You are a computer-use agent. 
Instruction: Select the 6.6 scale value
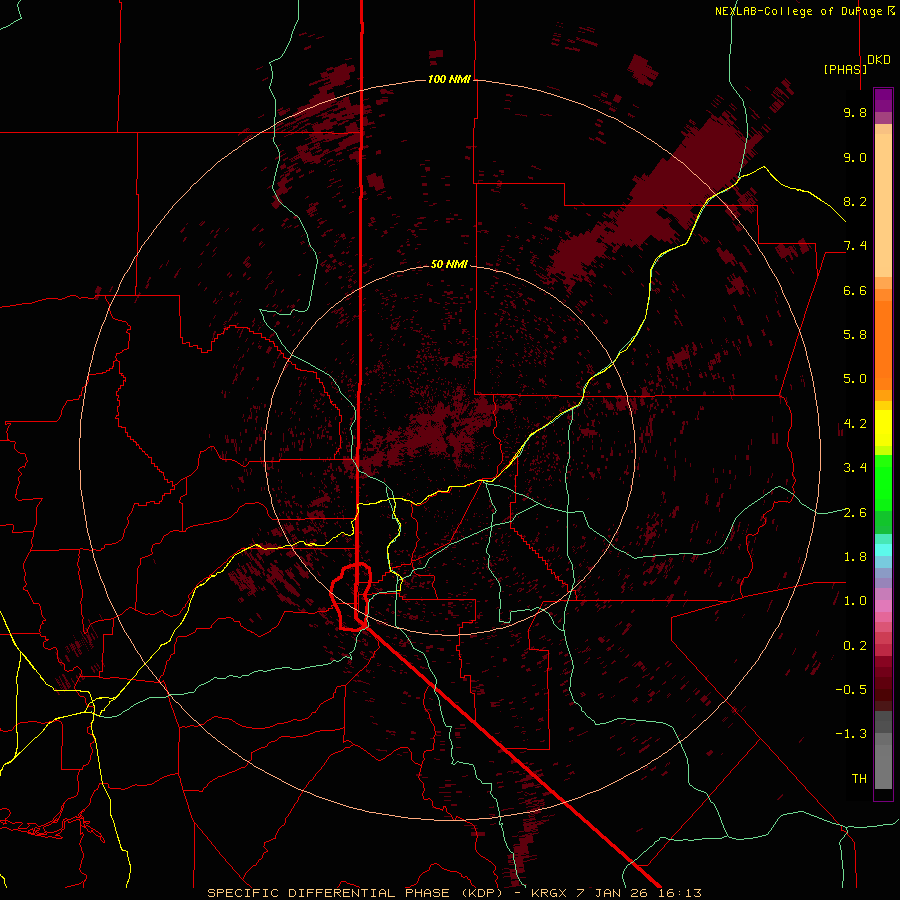click(855, 290)
